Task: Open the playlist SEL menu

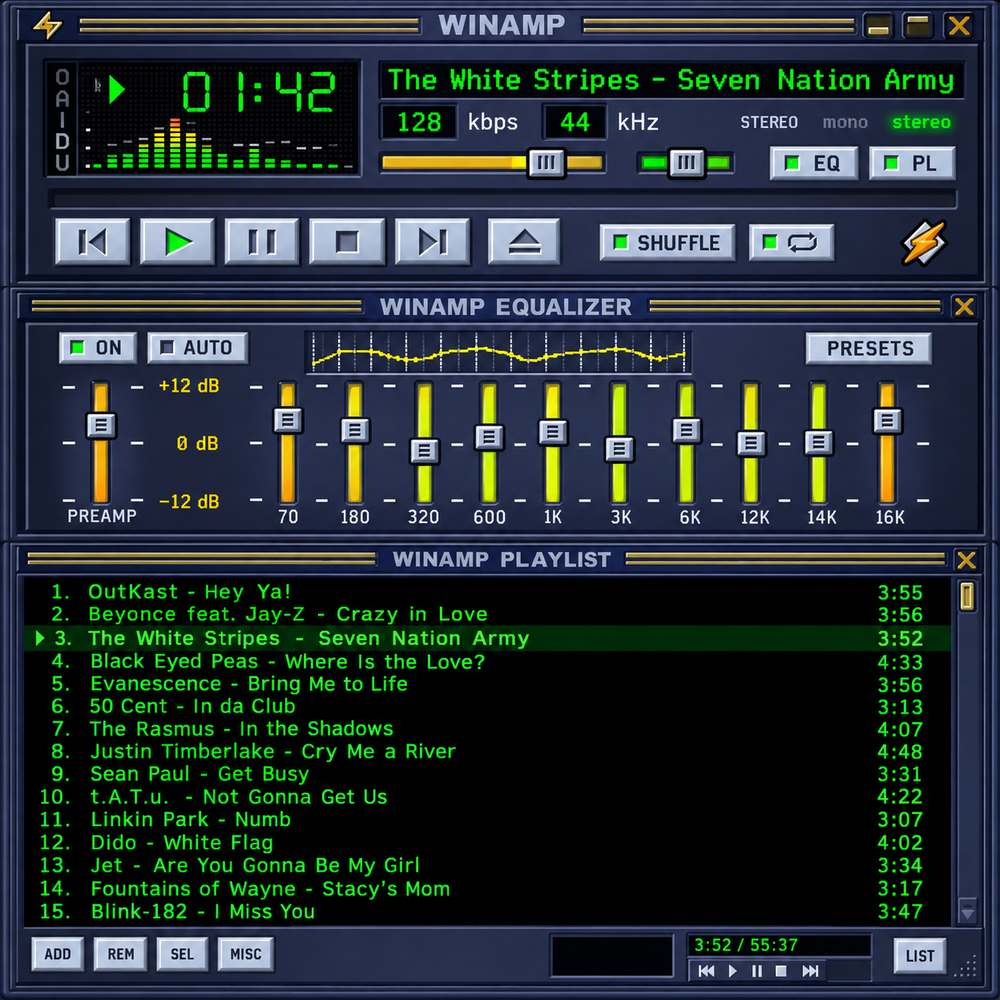Action: coord(182,953)
